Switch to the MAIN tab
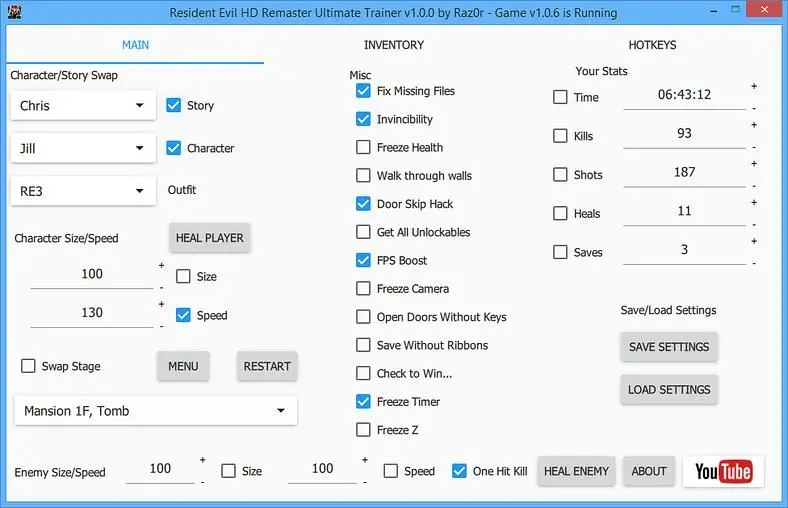Viewport: 788px width, 508px height. 135,45
